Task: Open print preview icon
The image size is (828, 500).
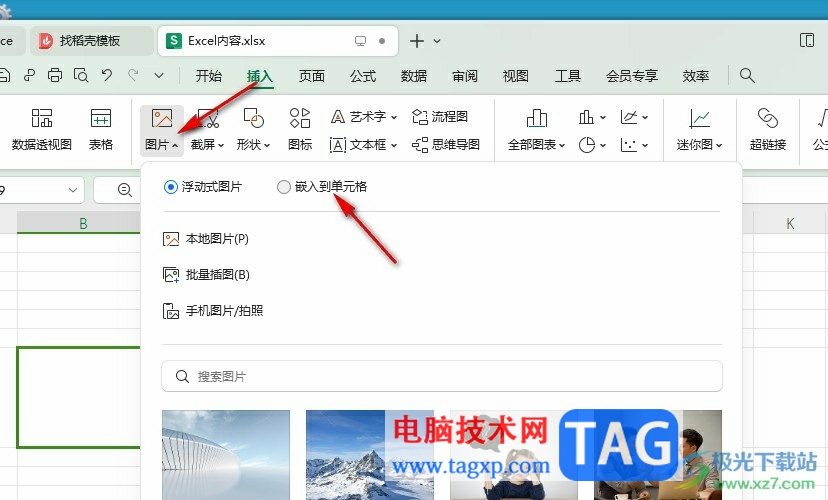Action: click(81, 76)
